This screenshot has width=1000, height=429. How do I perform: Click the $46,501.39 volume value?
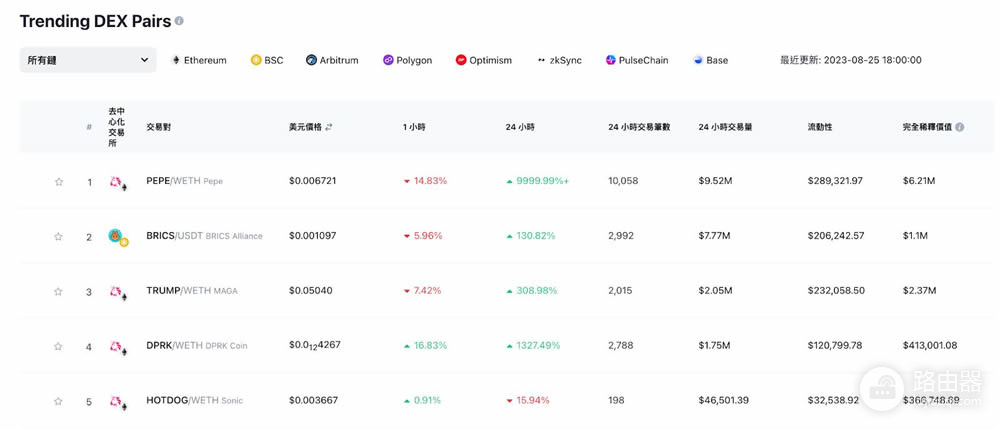(723, 400)
